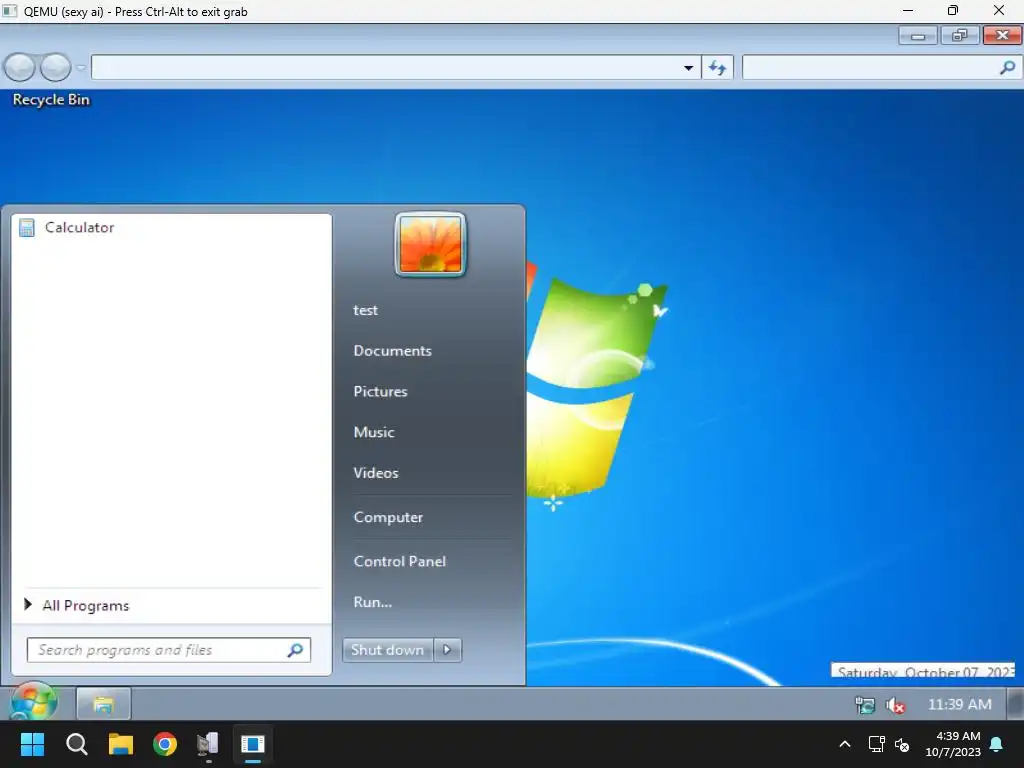1024x768 pixels.
Task: Click the QEMU title bar app icon
Action: click(10, 11)
